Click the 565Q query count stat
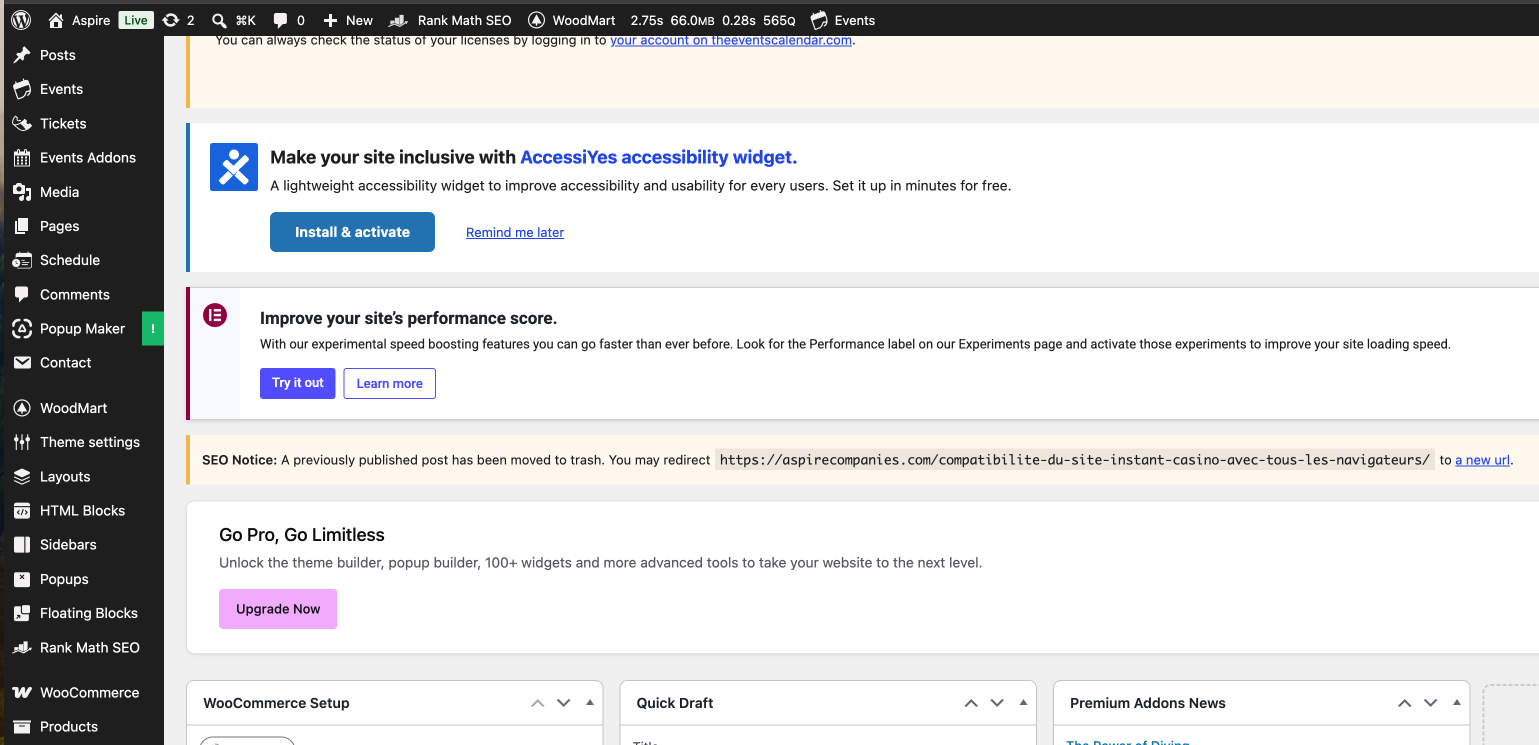1539x745 pixels. [779, 20]
